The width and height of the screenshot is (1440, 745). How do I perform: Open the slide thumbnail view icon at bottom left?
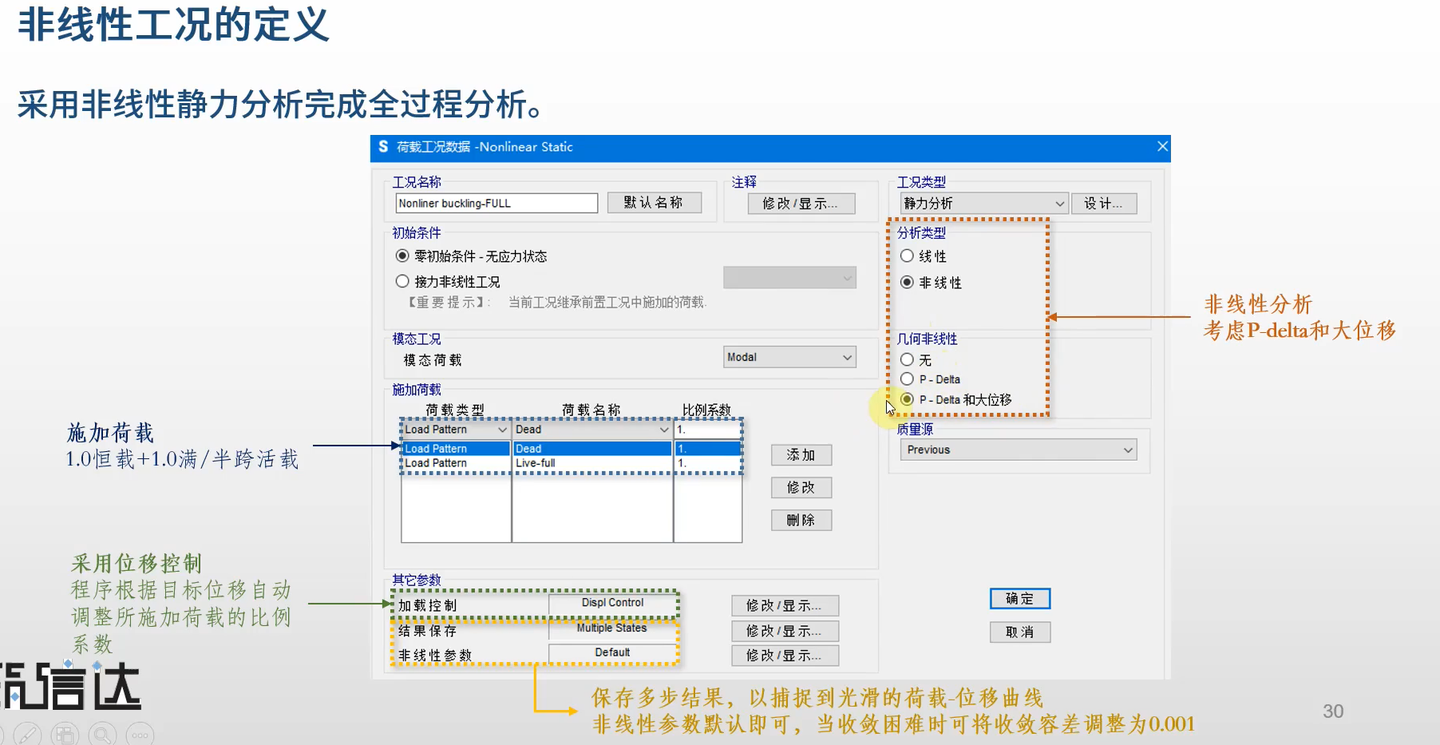[x=65, y=733]
